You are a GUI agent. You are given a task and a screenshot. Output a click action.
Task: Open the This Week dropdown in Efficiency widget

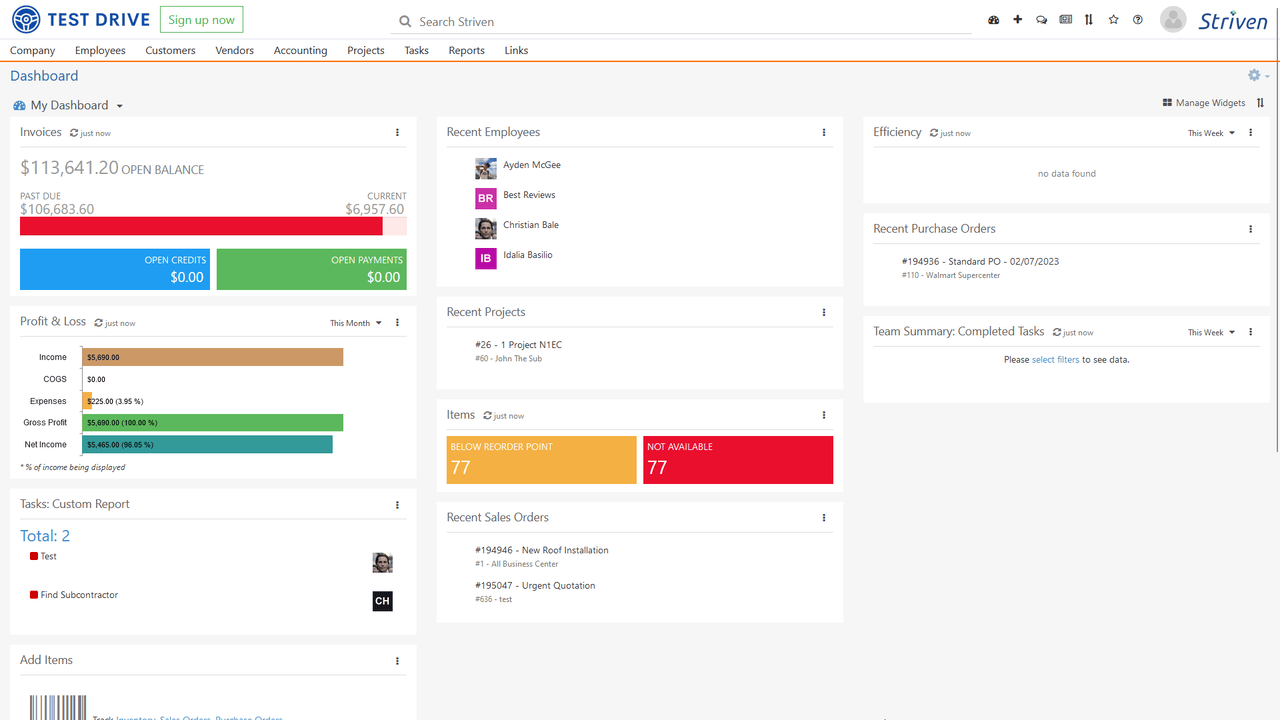pyautogui.click(x=1210, y=132)
